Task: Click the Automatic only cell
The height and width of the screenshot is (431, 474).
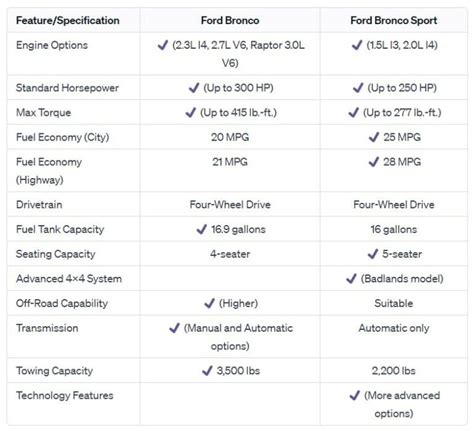Action: (394, 328)
